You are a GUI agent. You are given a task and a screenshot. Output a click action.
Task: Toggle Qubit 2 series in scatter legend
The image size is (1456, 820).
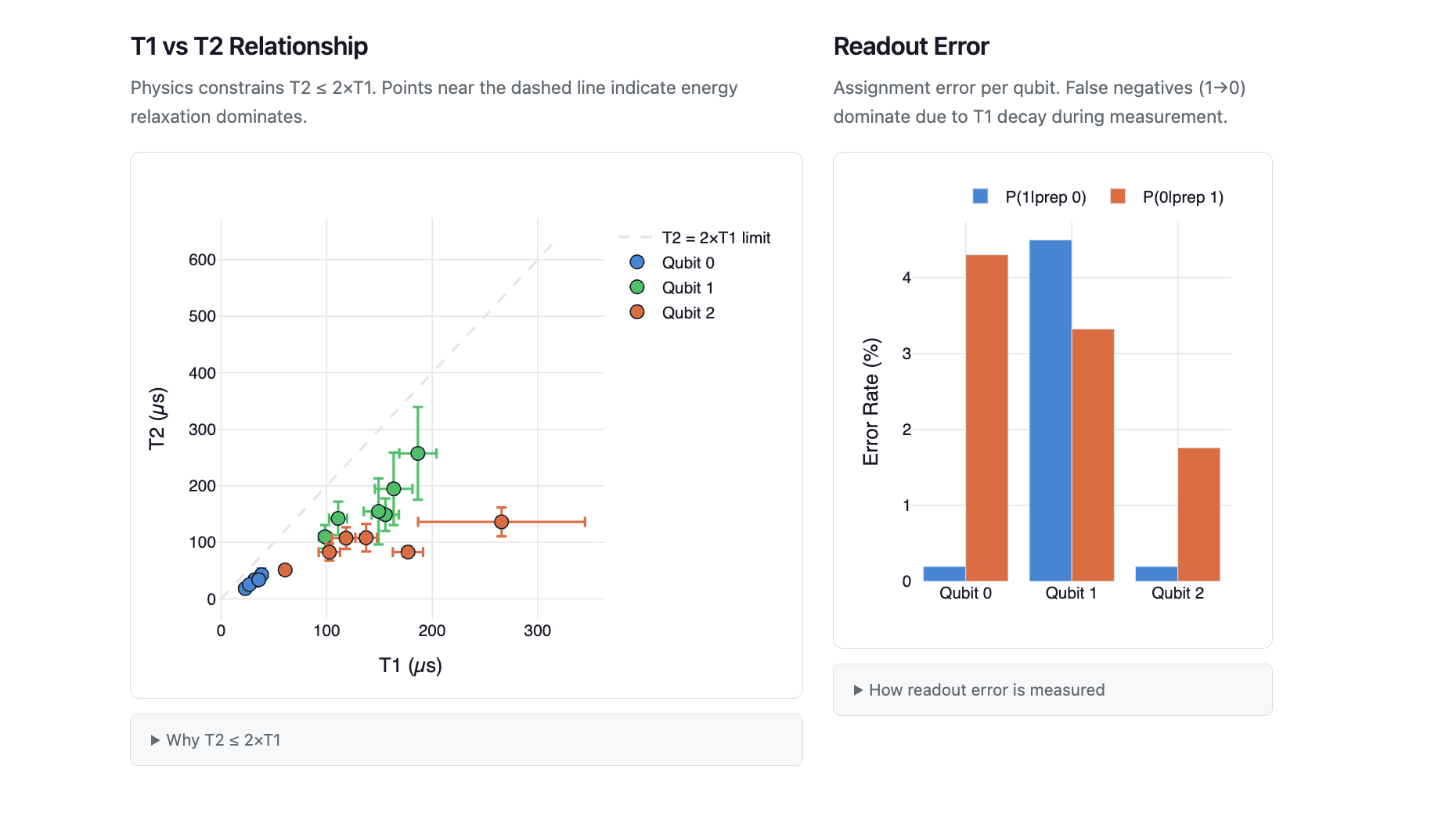click(687, 313)
